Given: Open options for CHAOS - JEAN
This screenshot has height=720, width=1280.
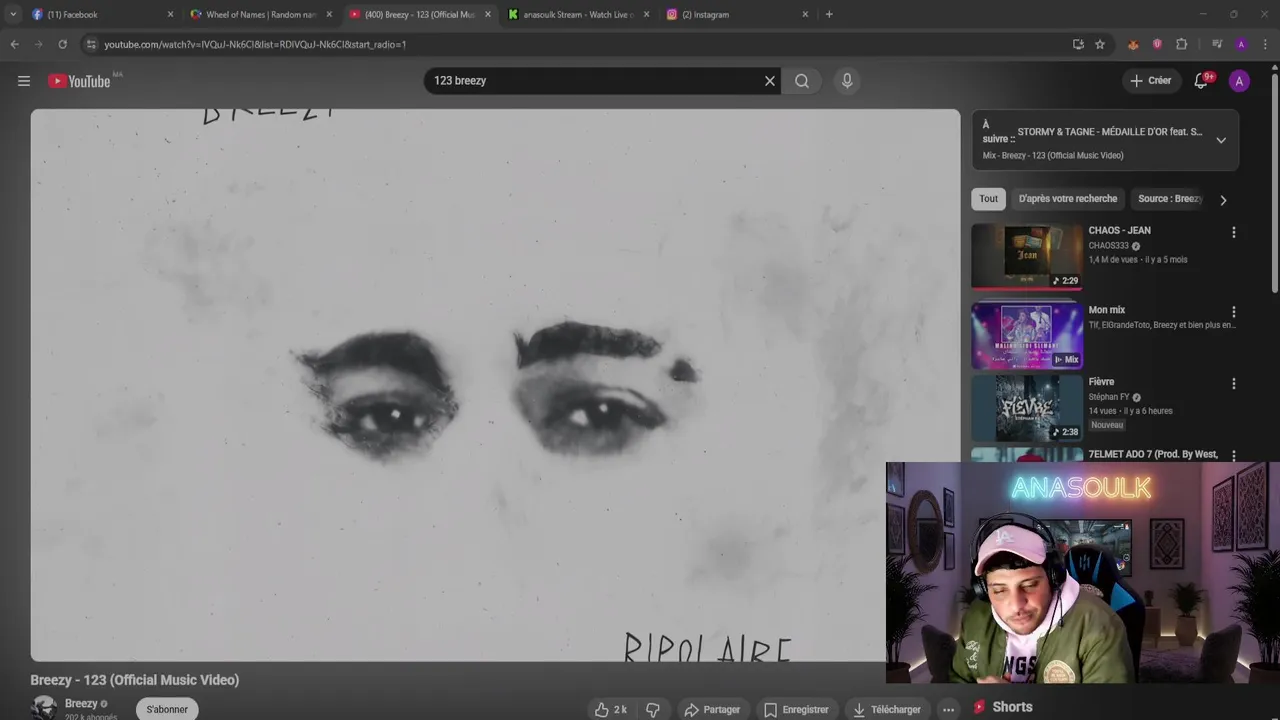Looking at the screenshot, I should tap(1233, 232).
